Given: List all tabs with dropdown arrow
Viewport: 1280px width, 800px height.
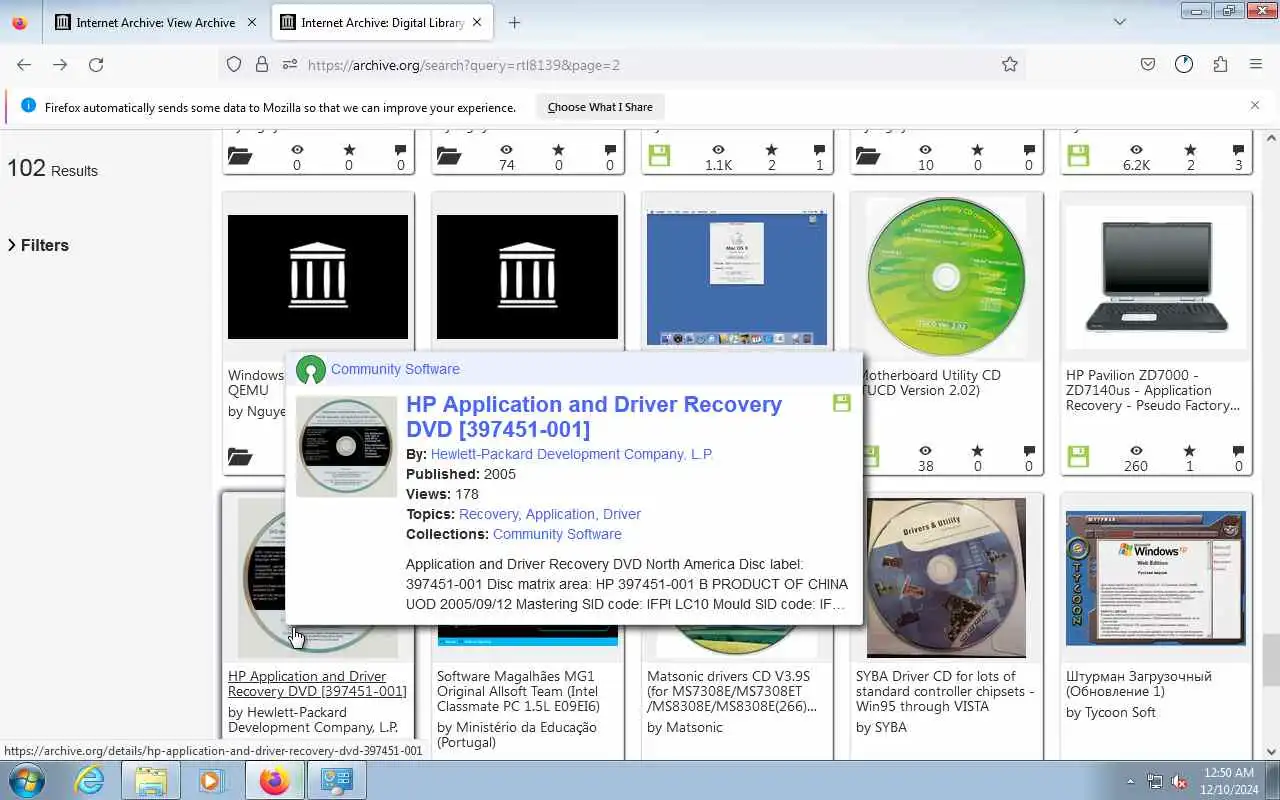Looking at the screenshot, I should click(1120, 22).
